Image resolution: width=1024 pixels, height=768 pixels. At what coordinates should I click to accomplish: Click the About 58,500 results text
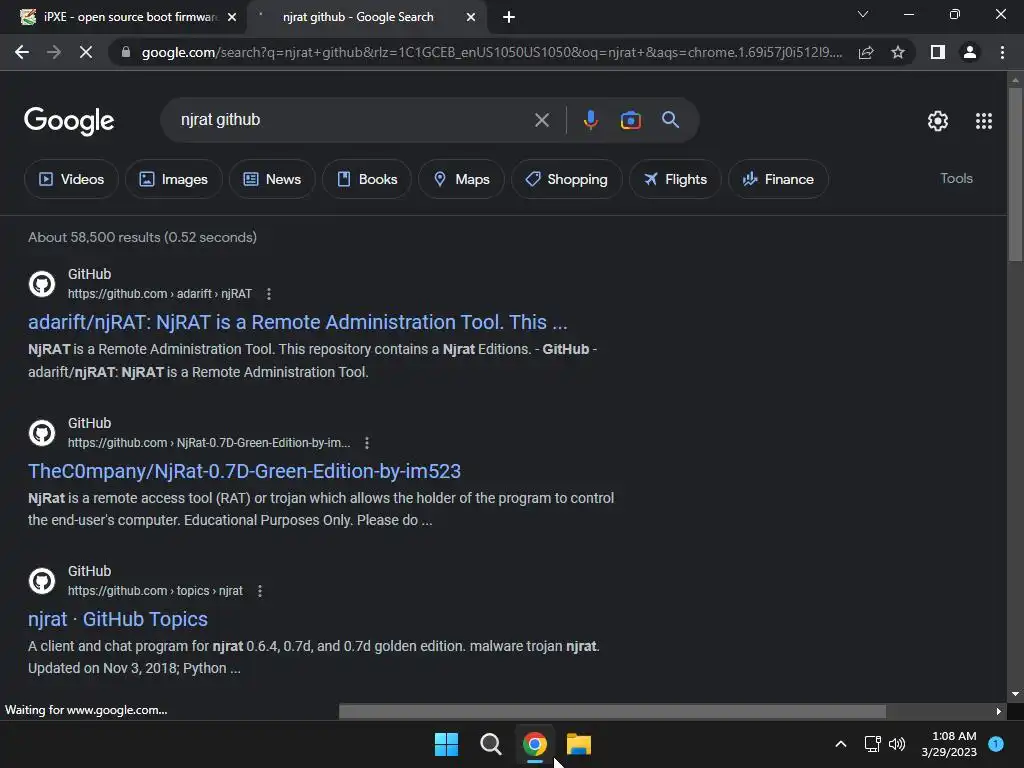click(142, 237)
